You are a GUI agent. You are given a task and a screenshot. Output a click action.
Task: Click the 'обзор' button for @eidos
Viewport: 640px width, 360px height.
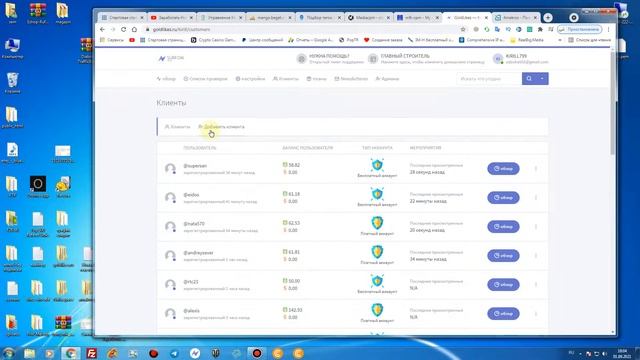point(503,198)
